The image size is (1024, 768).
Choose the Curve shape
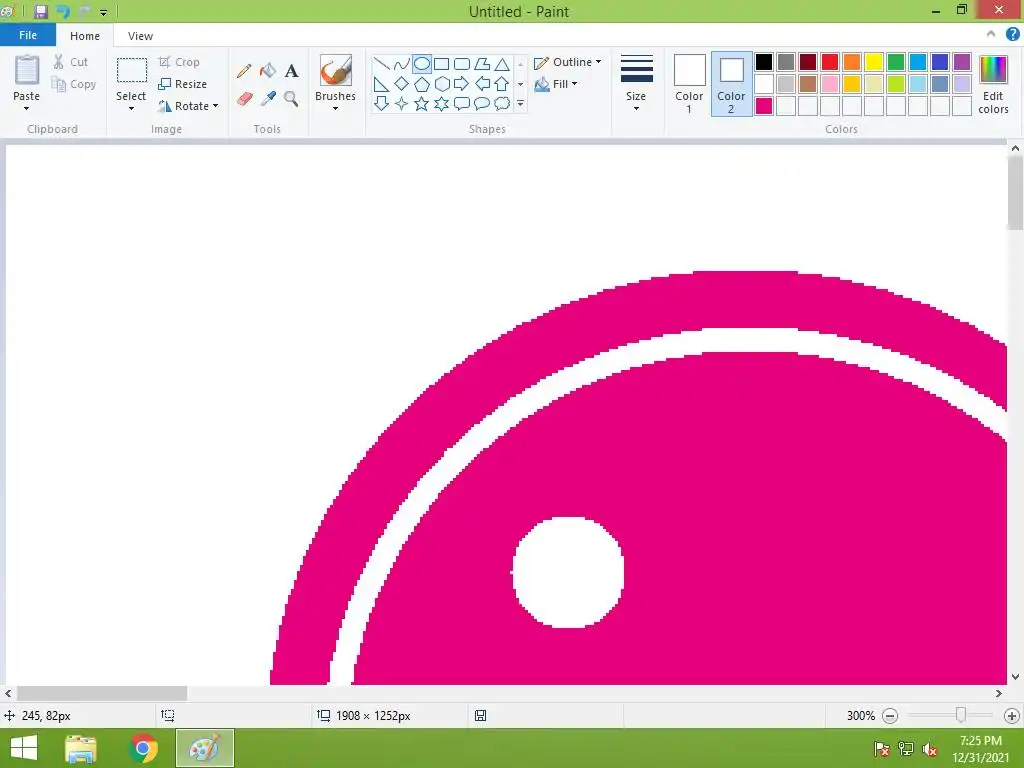(402, 64)
